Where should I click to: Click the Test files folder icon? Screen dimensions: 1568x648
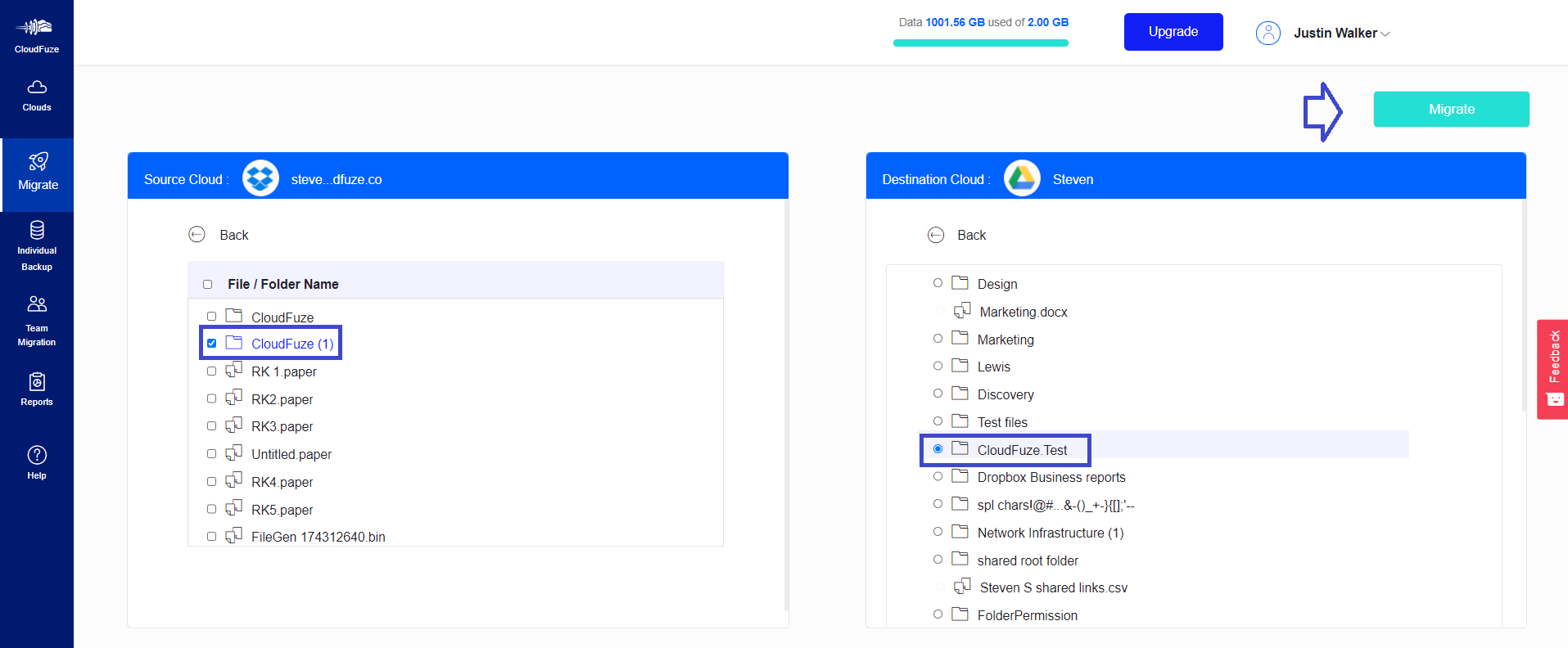coord(960,421)
